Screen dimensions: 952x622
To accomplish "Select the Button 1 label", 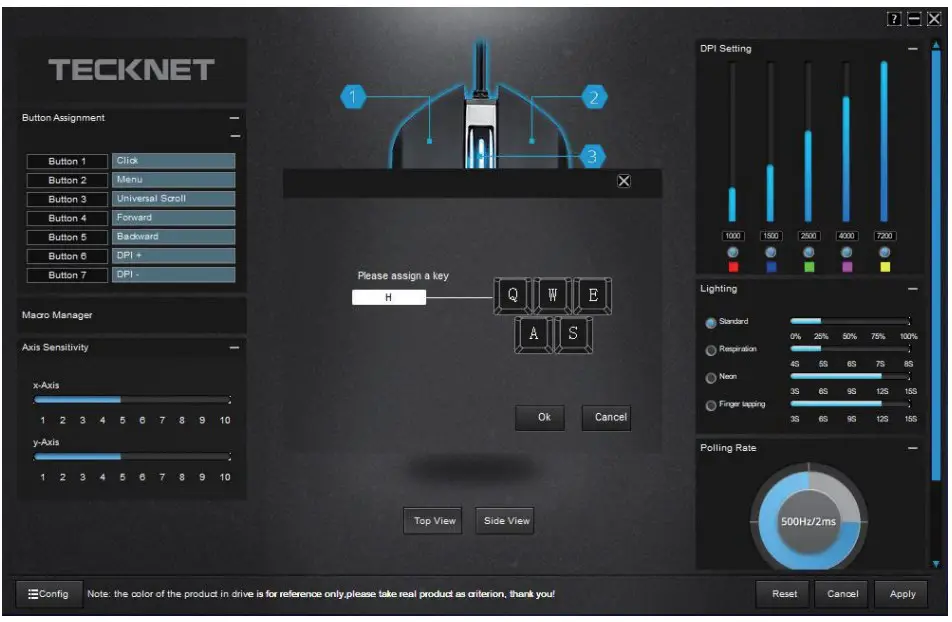I will coord(67,161).
